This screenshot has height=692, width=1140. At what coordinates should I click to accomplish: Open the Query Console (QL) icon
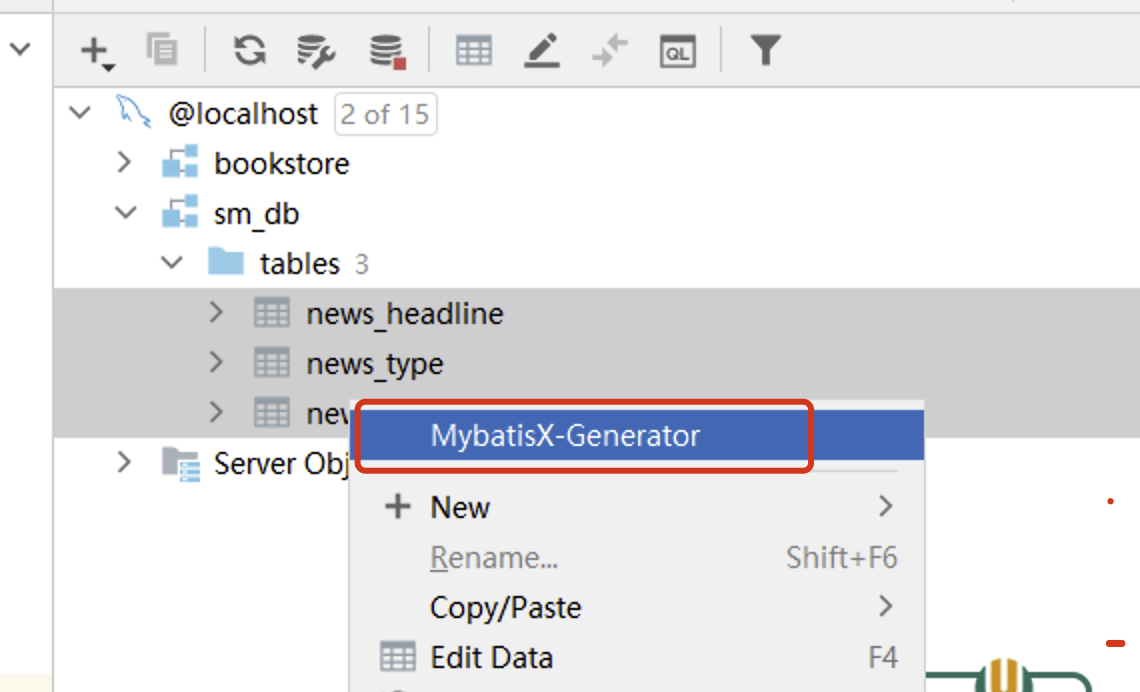click(677, 50)
